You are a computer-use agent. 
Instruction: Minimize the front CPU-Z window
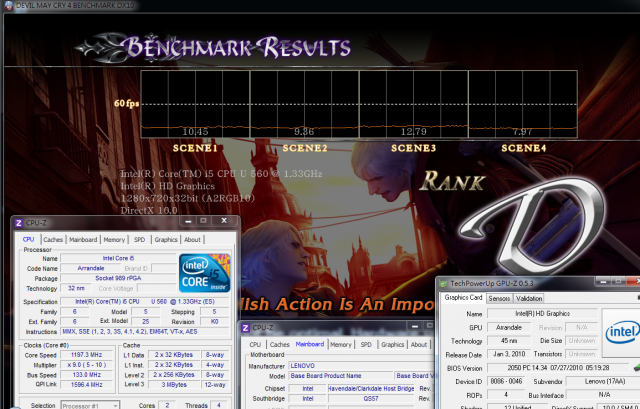[x=188, y=221]
